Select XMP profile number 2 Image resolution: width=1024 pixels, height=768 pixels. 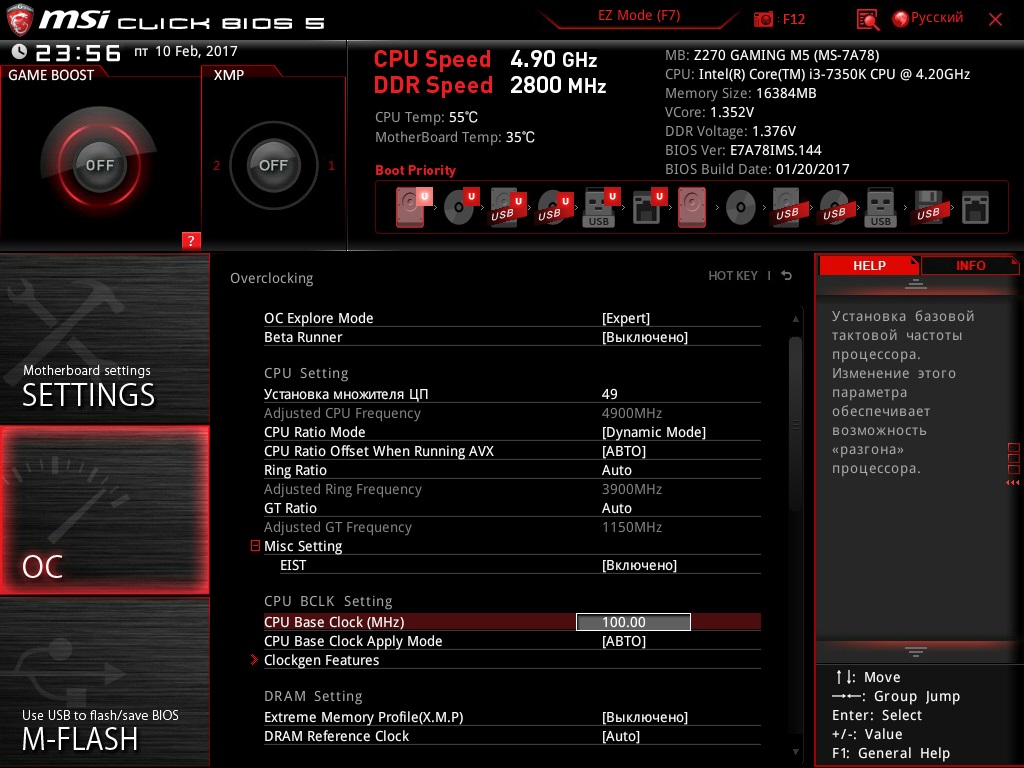[x=216, y=165]
